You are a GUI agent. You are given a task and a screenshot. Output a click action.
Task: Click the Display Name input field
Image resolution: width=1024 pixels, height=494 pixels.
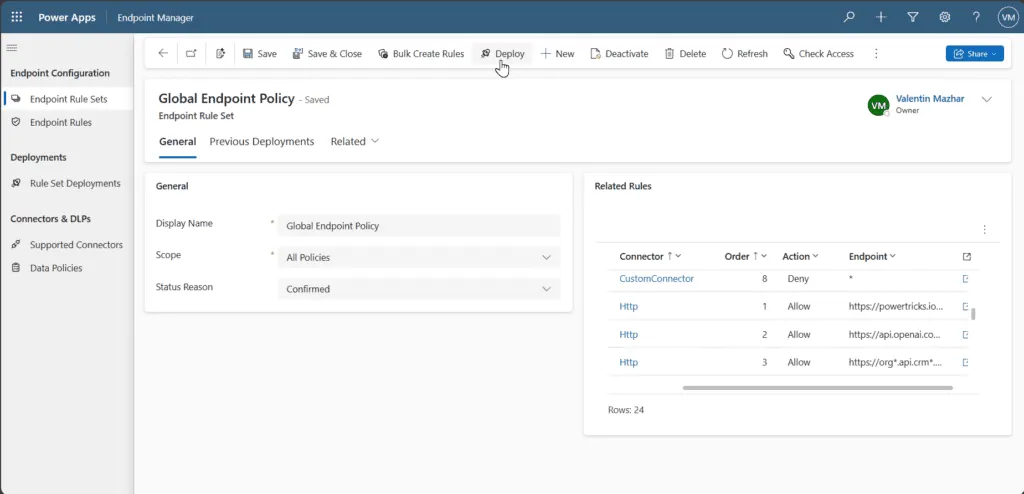click(x=419, y=226)
